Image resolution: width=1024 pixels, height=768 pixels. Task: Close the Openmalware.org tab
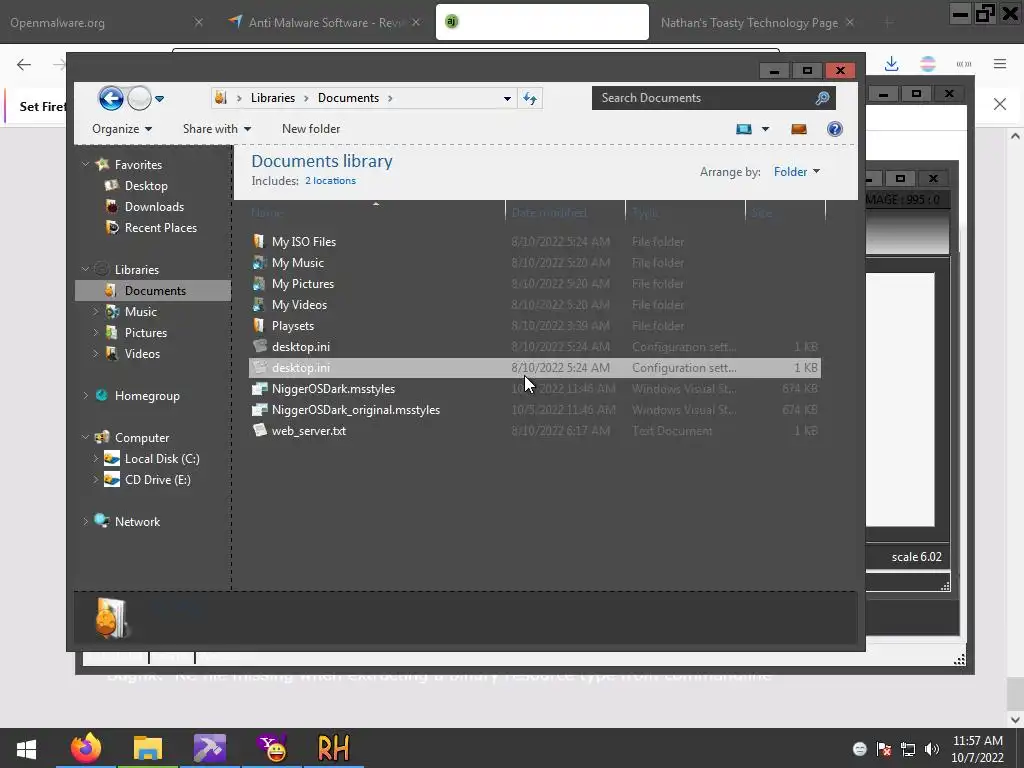click(199, 22)
